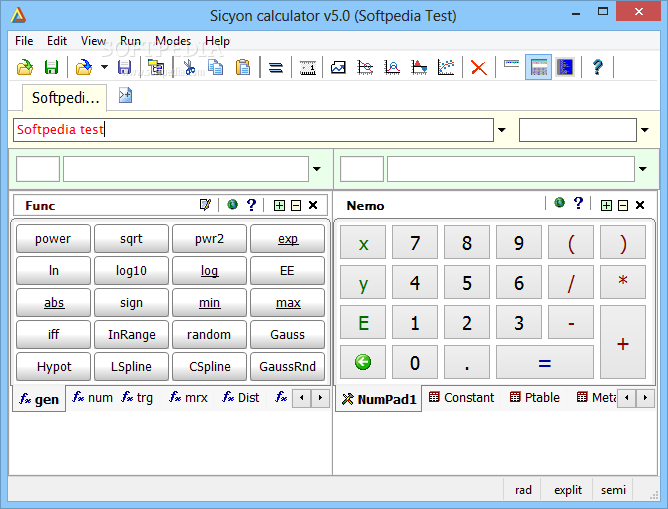The image size is (668, 509).
Task: Click the plot icon with red circle
Action: point(365,67)
